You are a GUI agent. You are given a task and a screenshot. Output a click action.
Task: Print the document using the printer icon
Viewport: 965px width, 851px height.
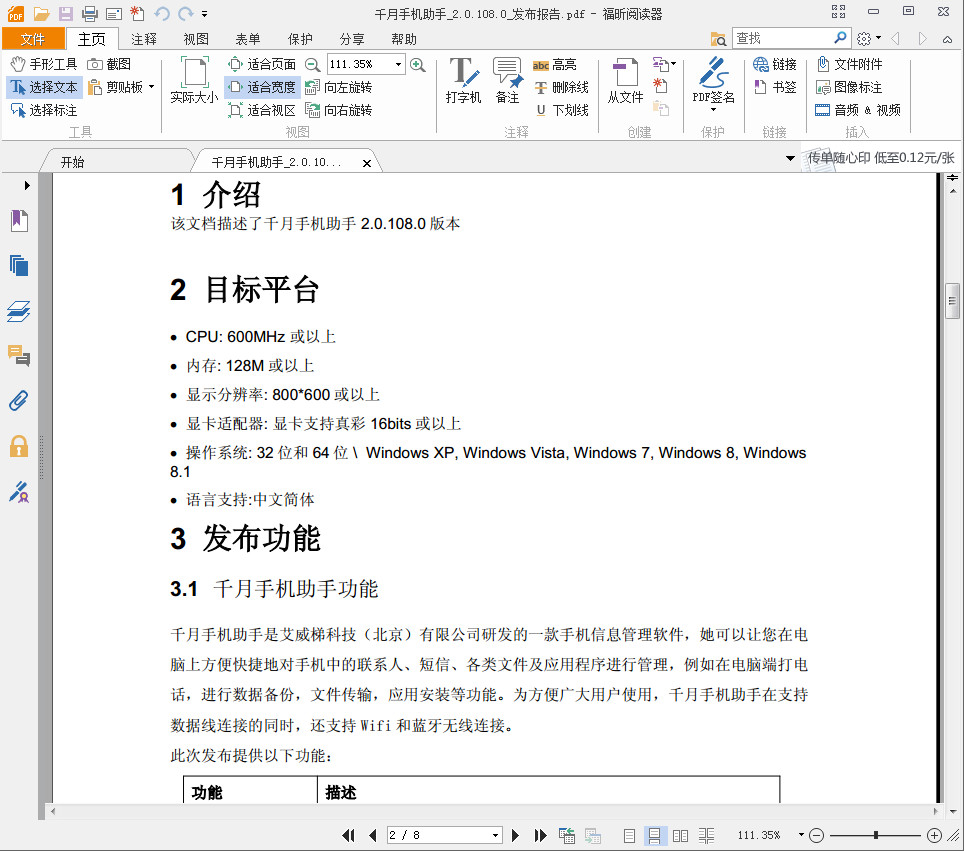click(90, 14)
